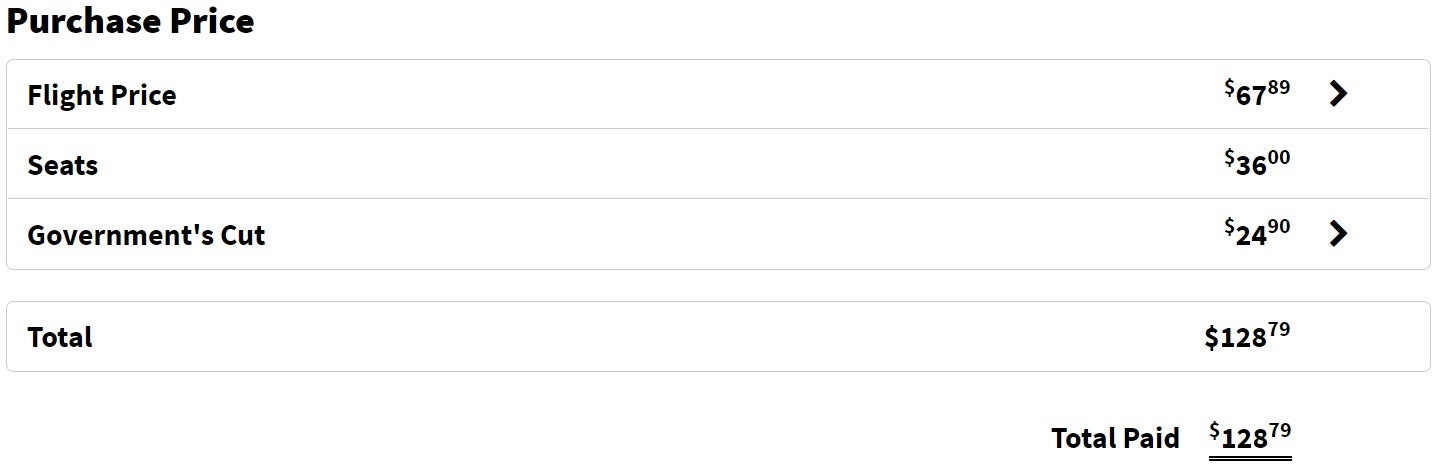Open the Government's Cut label
Screen dimensions: 1438x471
coord(146,235)
